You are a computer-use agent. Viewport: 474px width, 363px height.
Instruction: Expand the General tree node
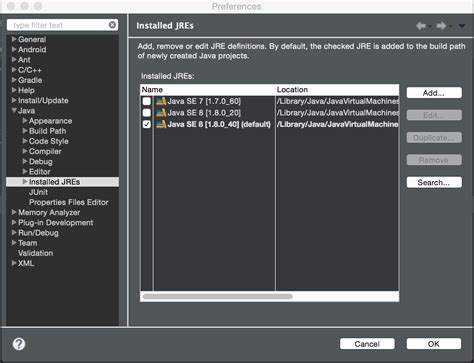[14, 39]
